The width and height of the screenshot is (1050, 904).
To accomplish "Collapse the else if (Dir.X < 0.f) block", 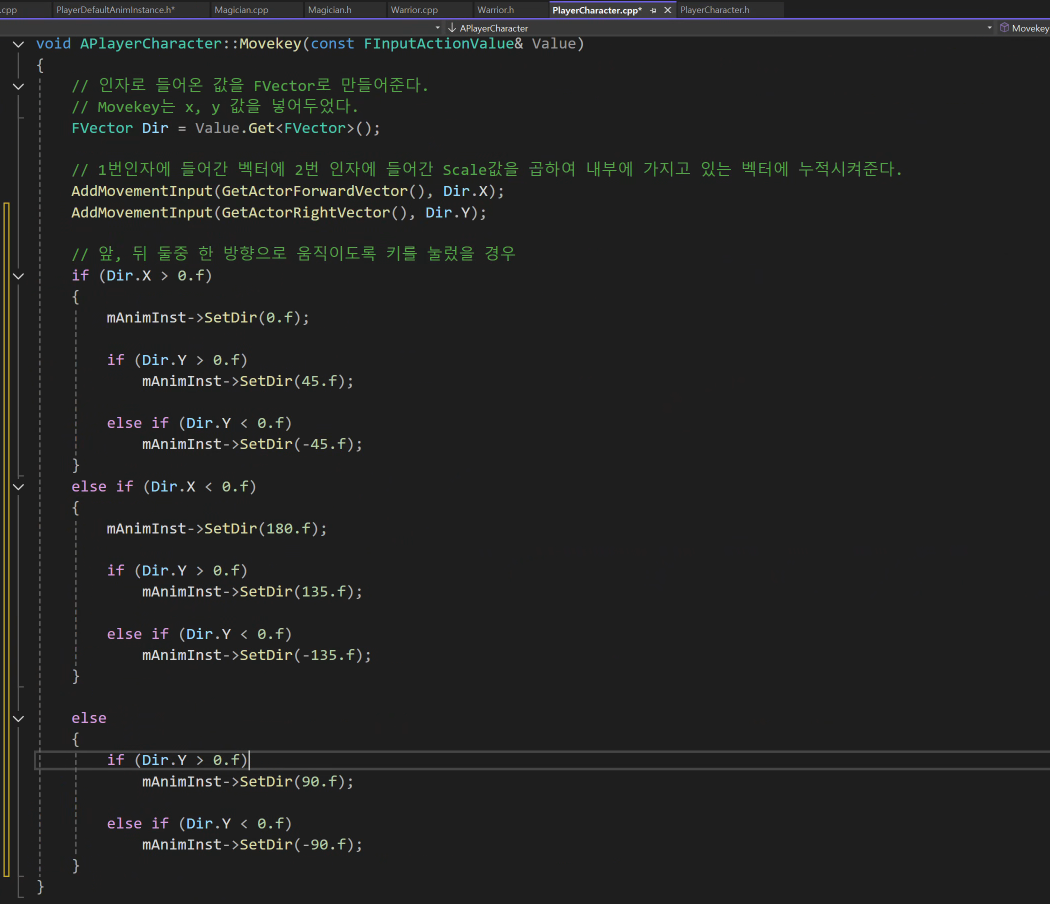I will pyautogui.click(x=19, y=487).
